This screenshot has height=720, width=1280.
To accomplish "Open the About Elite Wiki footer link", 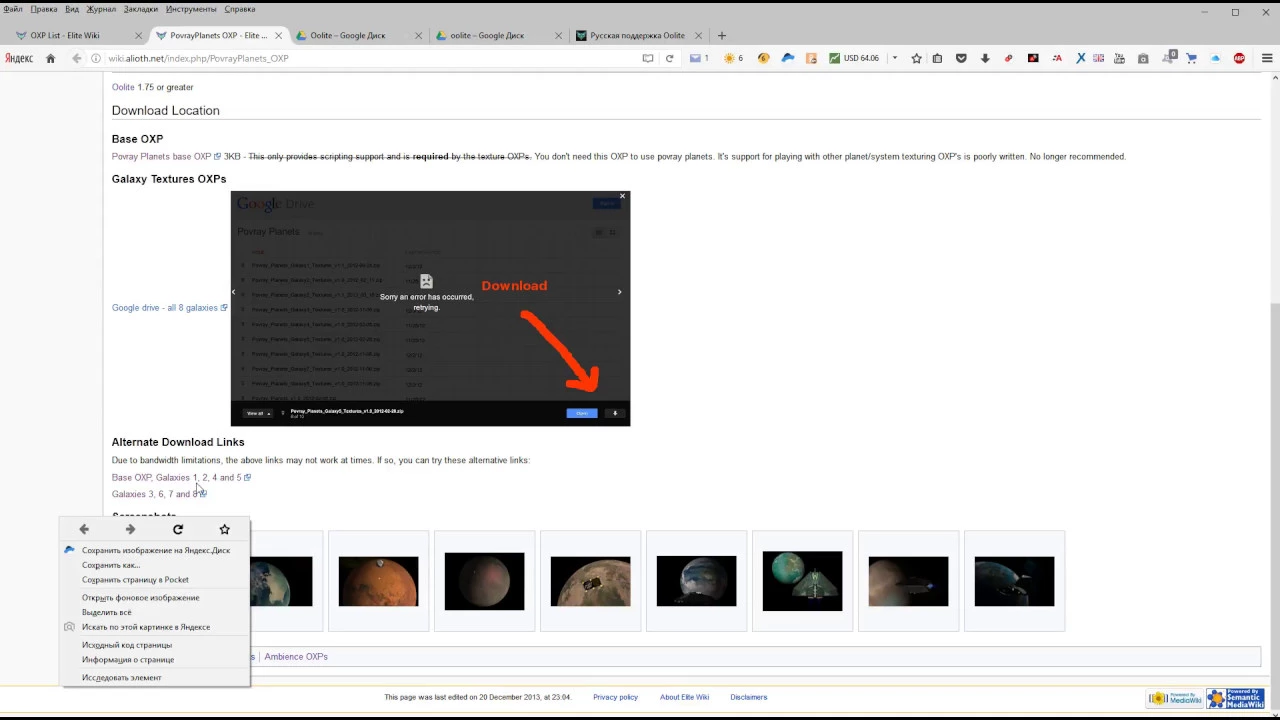I will click(684, 697).
